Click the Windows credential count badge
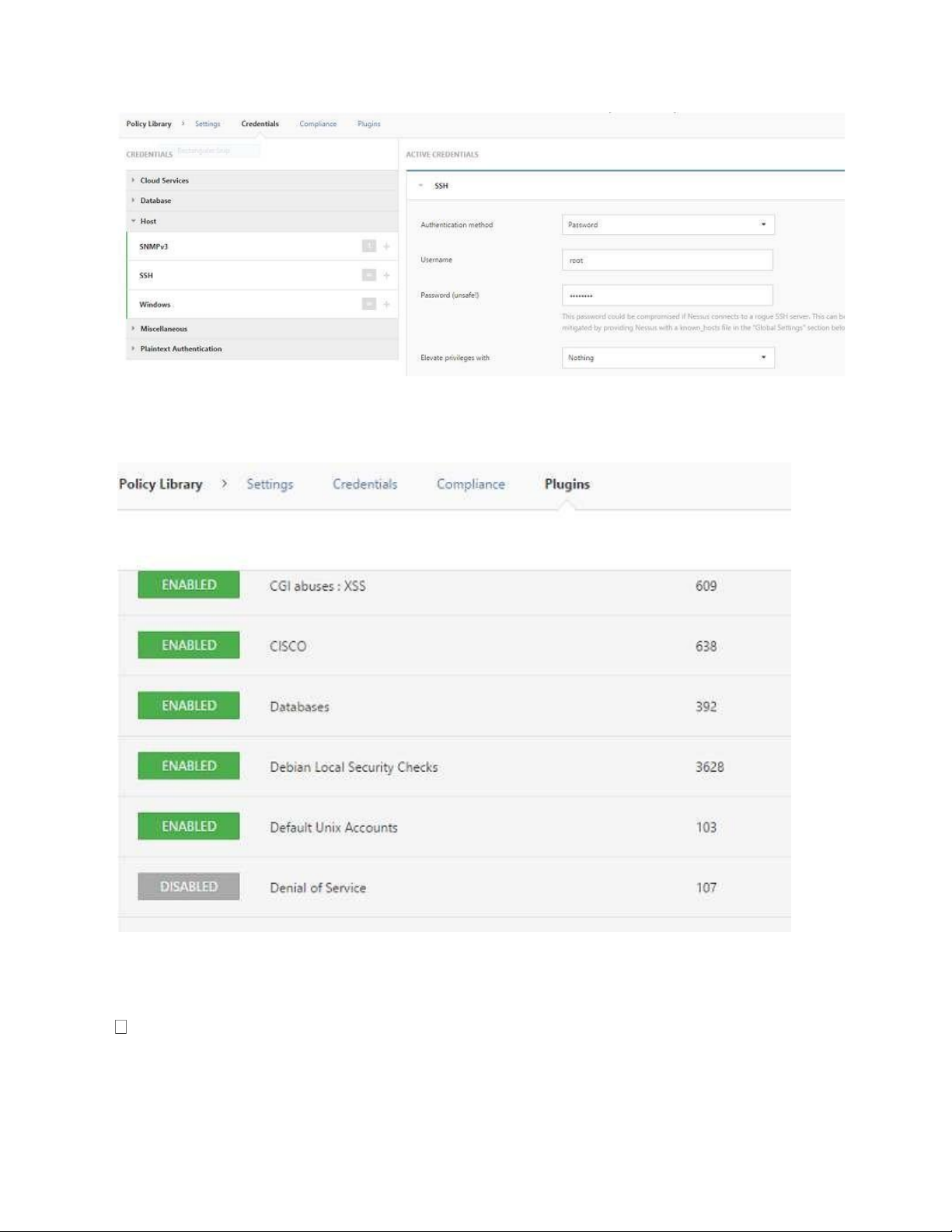The width and height of the screenshot is (952, 1232). (x=369, y=304)
